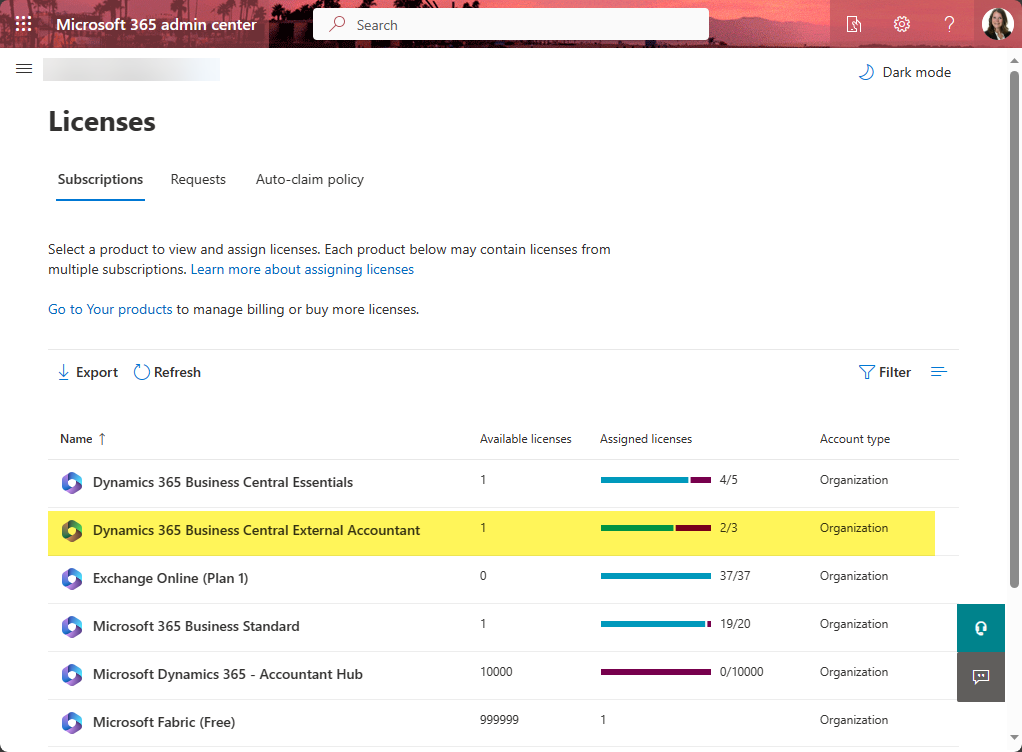Click the Filter button label
This screenshot has height=752, width=1022.
[895, 372]
